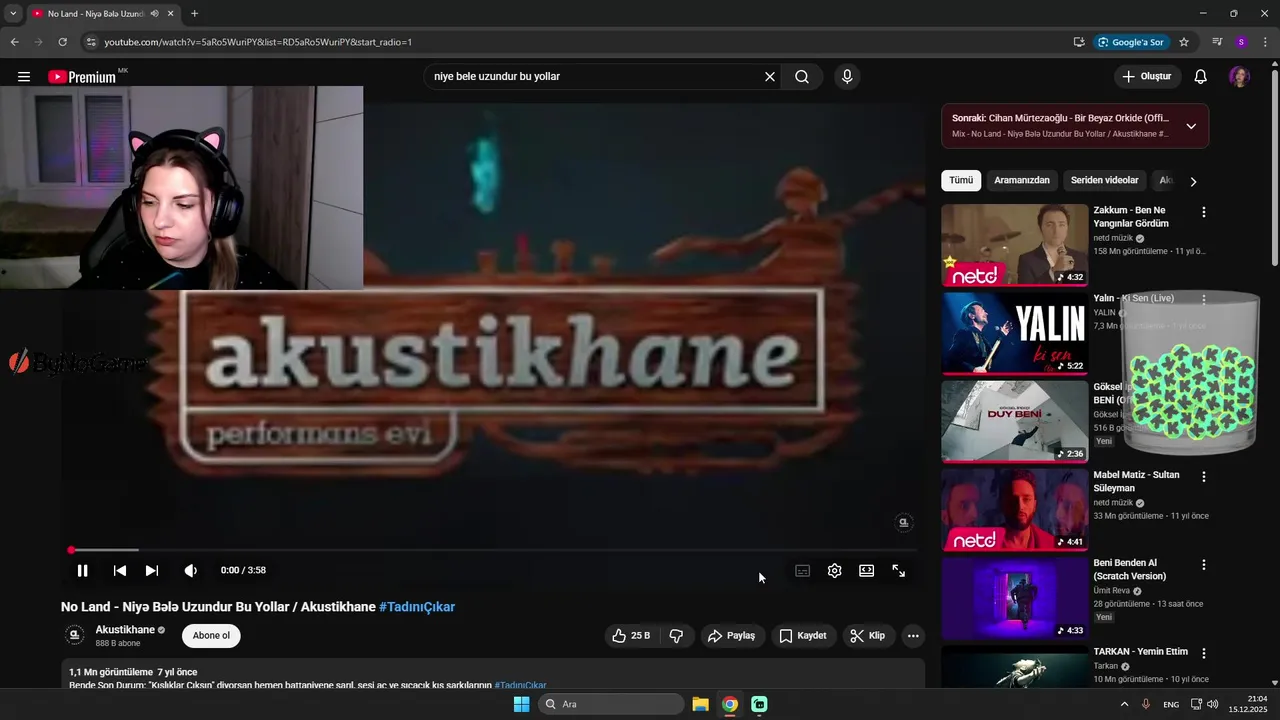
Task: Subscribe with Abone ol button
Action: pos(211,636)
